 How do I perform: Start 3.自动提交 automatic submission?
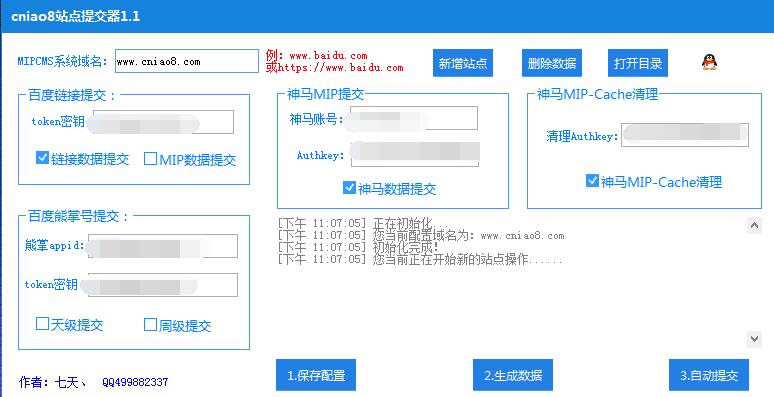[709, 375]
